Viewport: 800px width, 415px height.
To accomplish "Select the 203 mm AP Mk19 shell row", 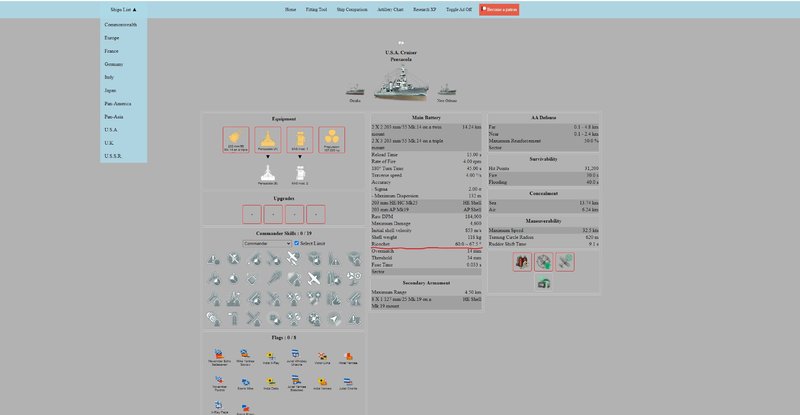I will pos(426,210).
